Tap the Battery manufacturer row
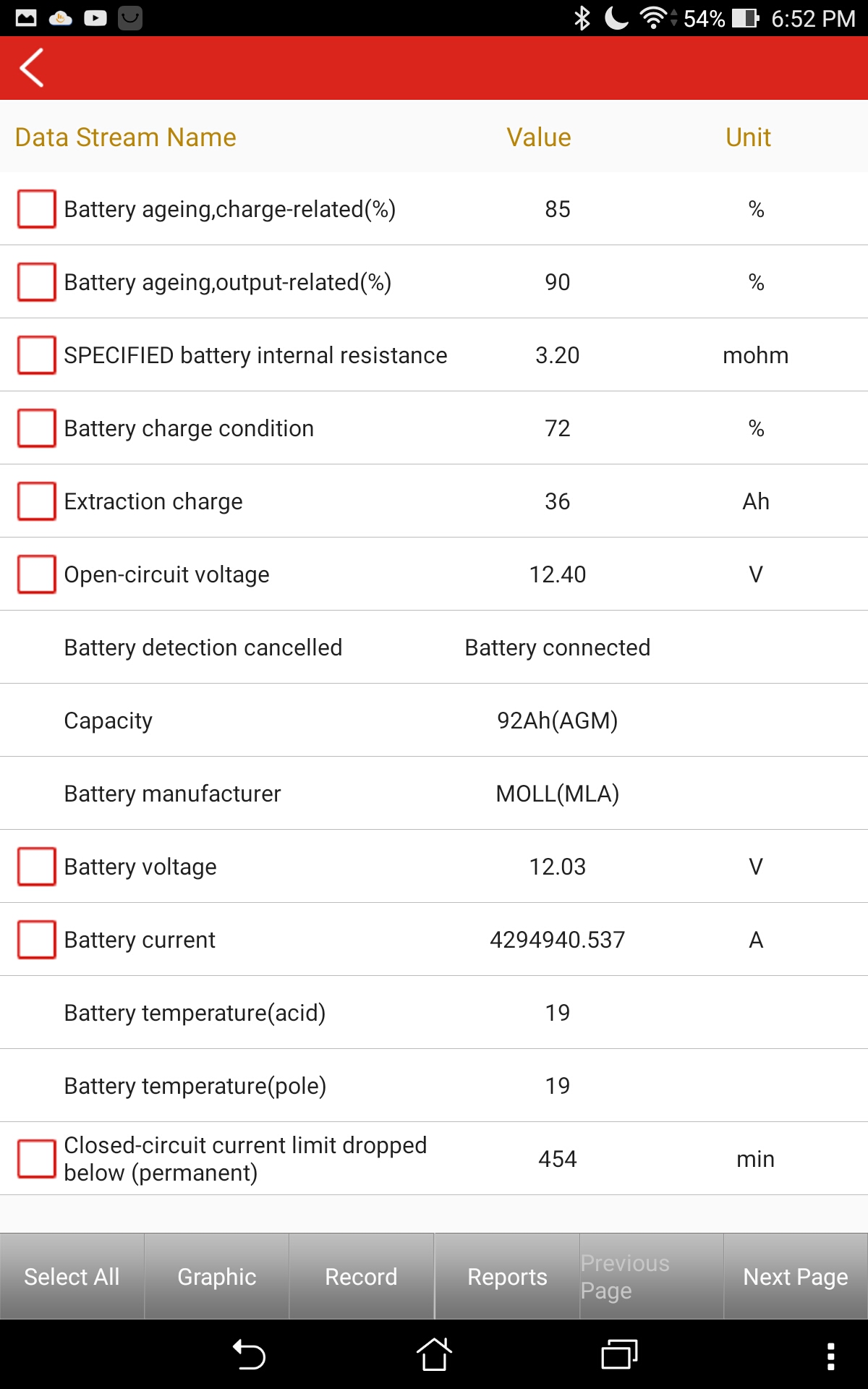Viewport: 868px width, 1389px height. [x=434, y=794]
